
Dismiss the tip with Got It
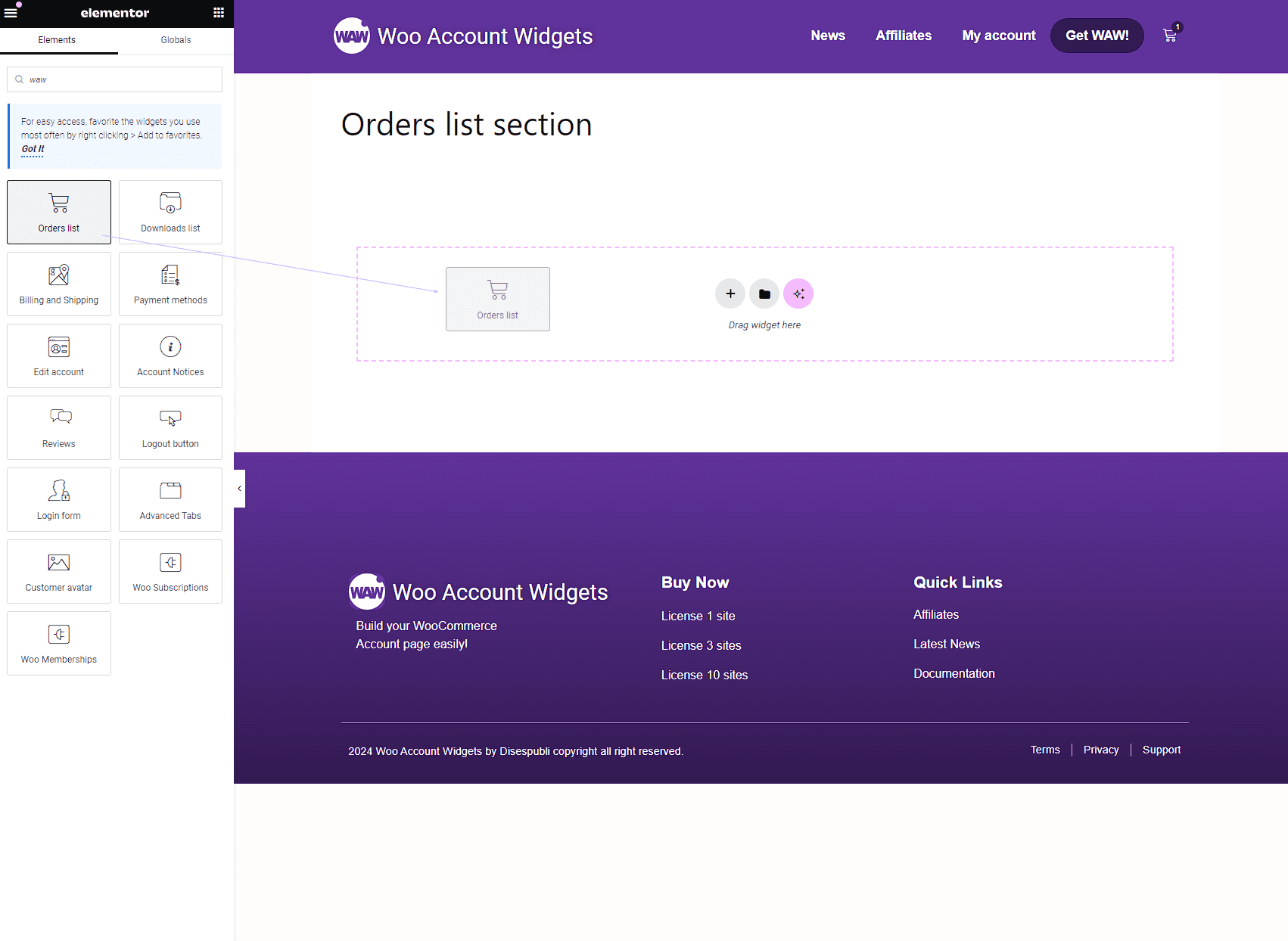click(x=33, y=149)
